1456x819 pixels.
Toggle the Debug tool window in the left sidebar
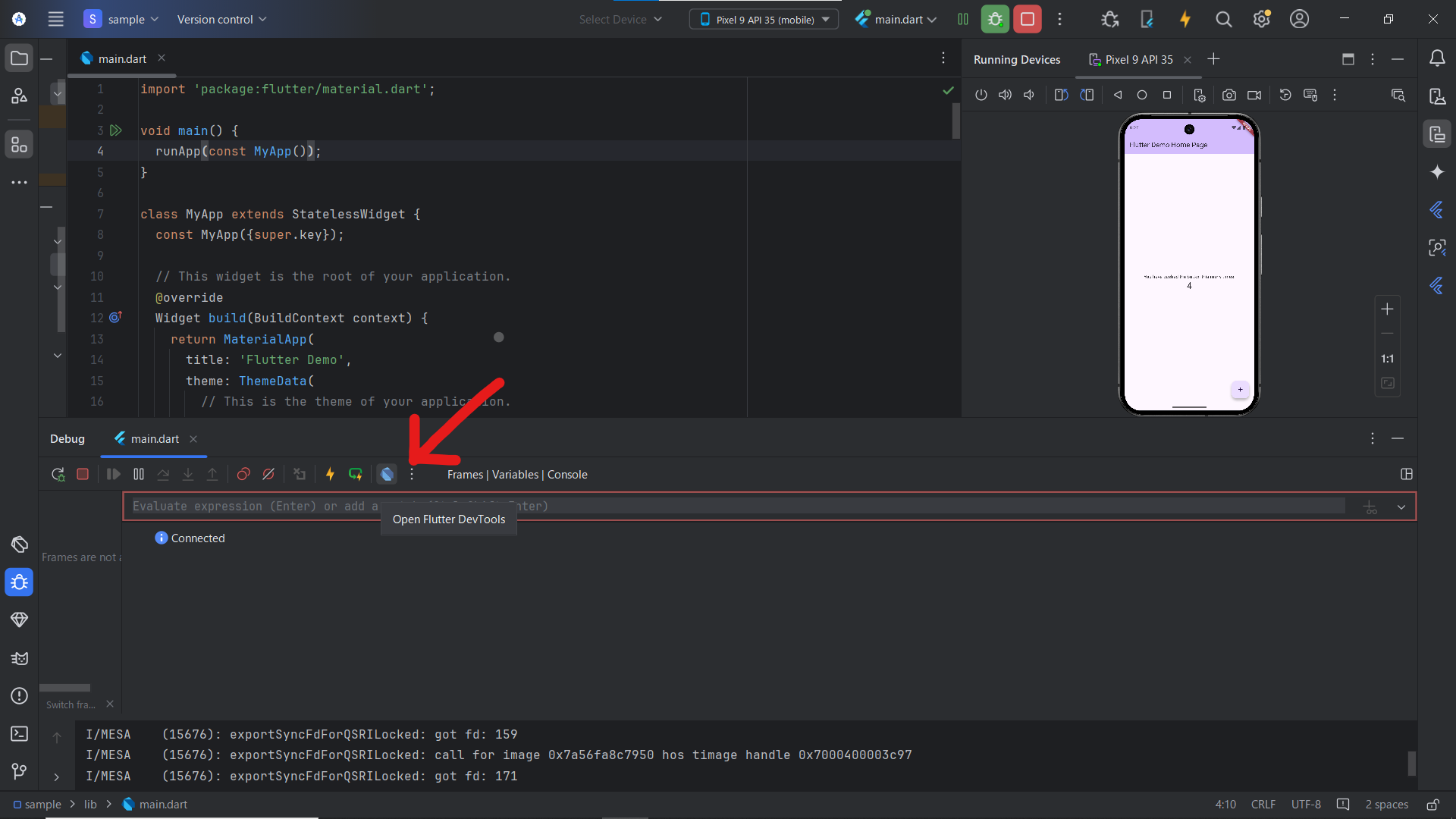click(20, 582)
